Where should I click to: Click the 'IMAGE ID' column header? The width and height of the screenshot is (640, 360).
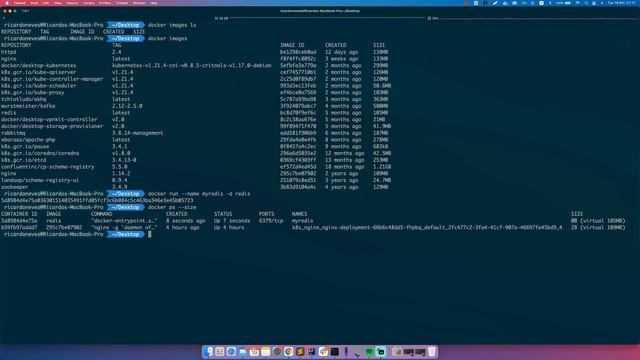tap(292, 45)
